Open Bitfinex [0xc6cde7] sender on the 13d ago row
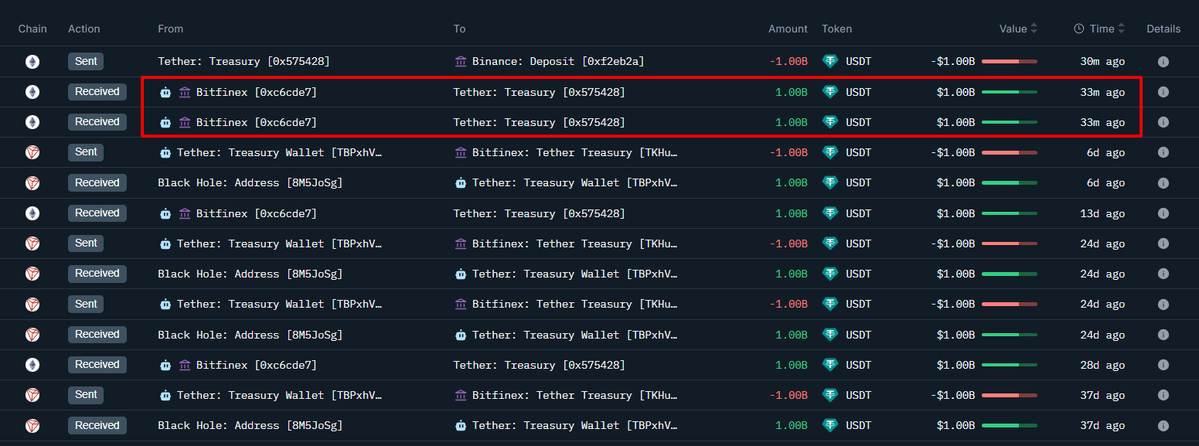The image size is (1199, 446). (x=256, y=213)
